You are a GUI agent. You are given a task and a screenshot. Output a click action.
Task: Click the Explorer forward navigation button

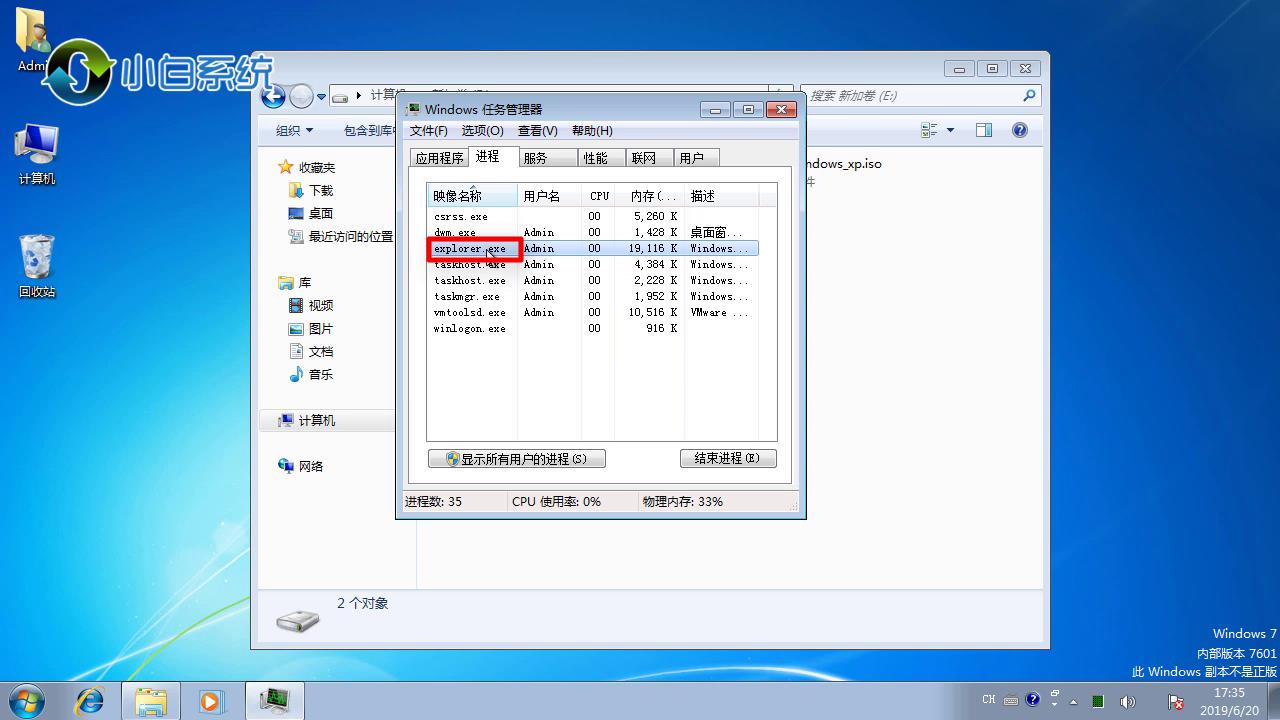click(x=301, y=96)
